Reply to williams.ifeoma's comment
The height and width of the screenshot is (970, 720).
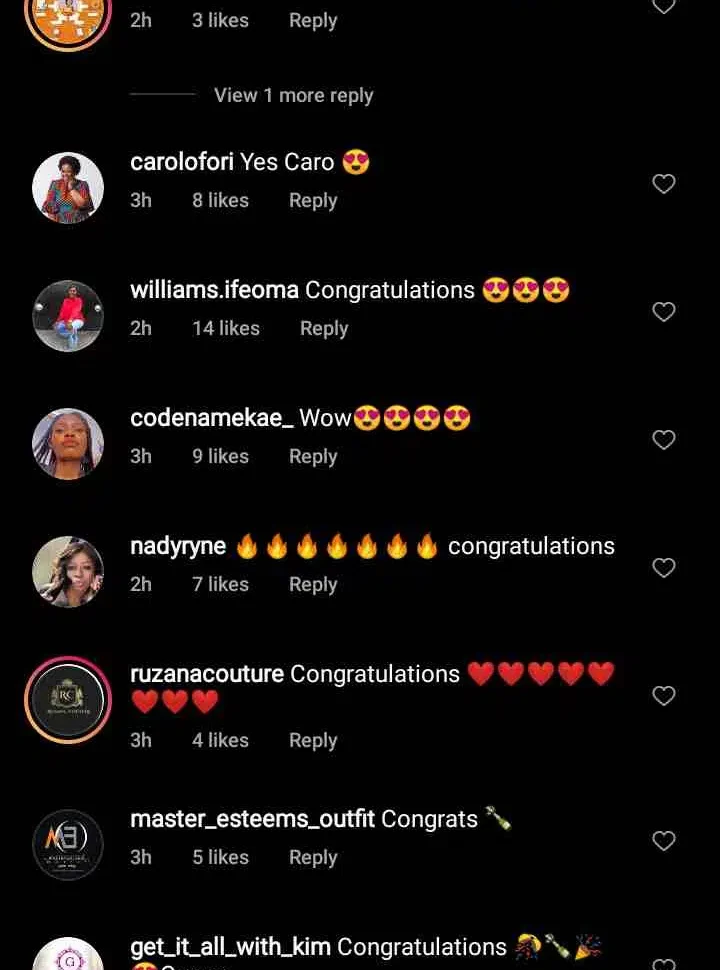coord(324,329)
